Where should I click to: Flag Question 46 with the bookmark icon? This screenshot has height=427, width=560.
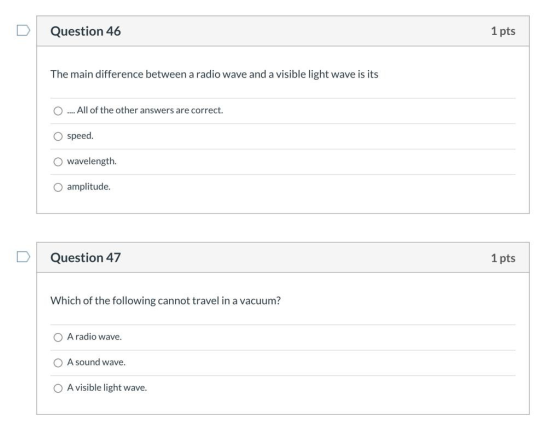click(x=24, y=30)
